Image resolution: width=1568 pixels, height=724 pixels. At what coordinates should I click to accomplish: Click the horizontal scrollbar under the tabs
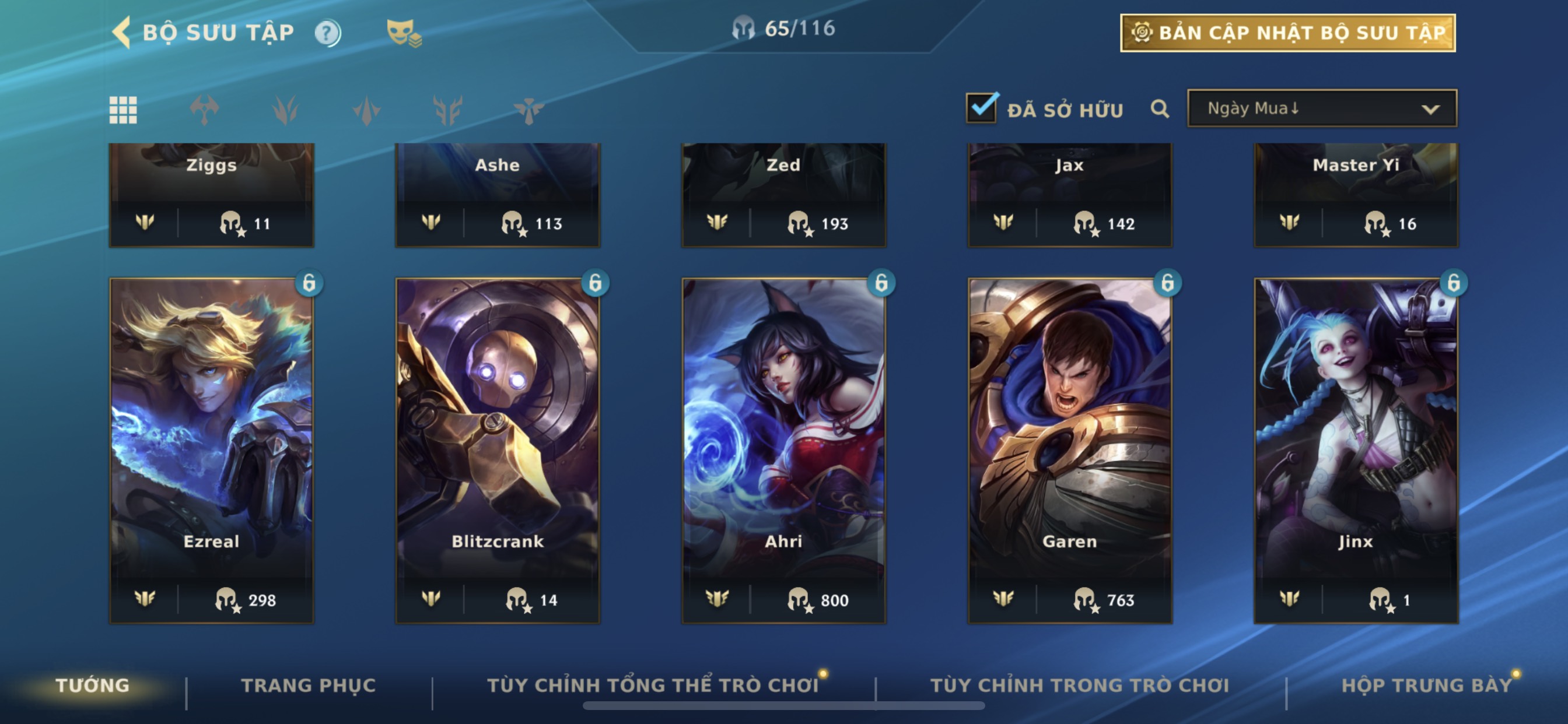(783, 706)
